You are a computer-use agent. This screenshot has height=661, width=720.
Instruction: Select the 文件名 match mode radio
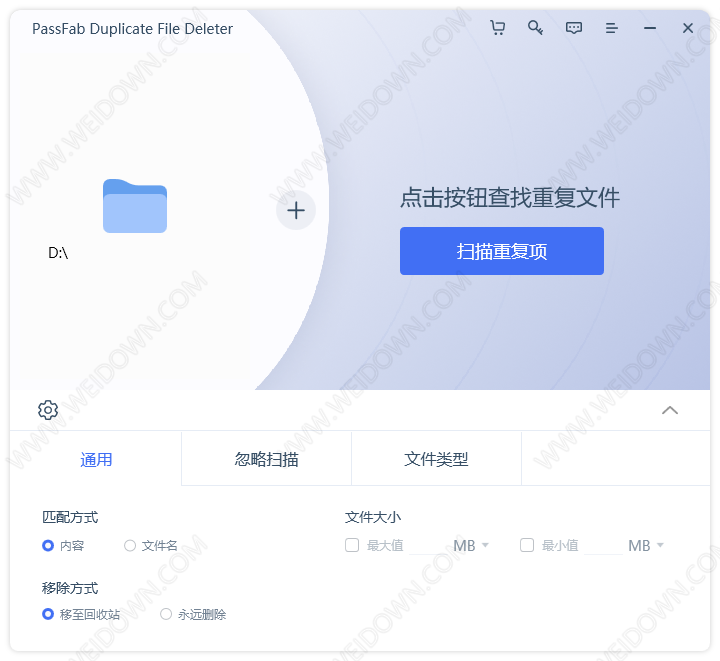130,545
